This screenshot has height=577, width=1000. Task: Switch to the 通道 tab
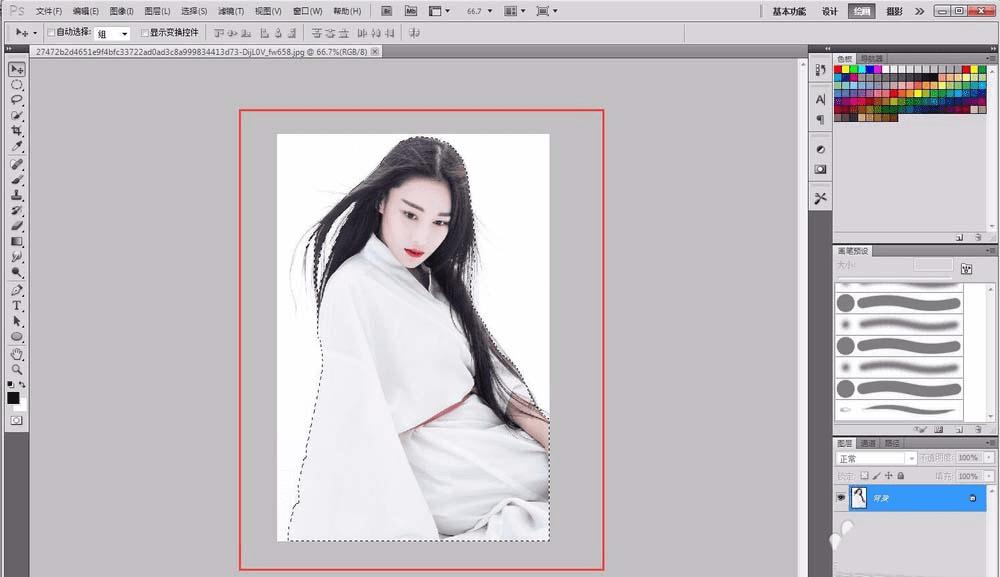click(868, 443)
